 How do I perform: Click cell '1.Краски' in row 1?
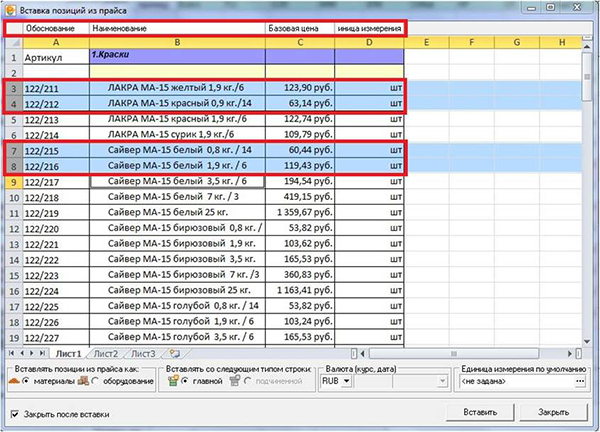point(177,56)
